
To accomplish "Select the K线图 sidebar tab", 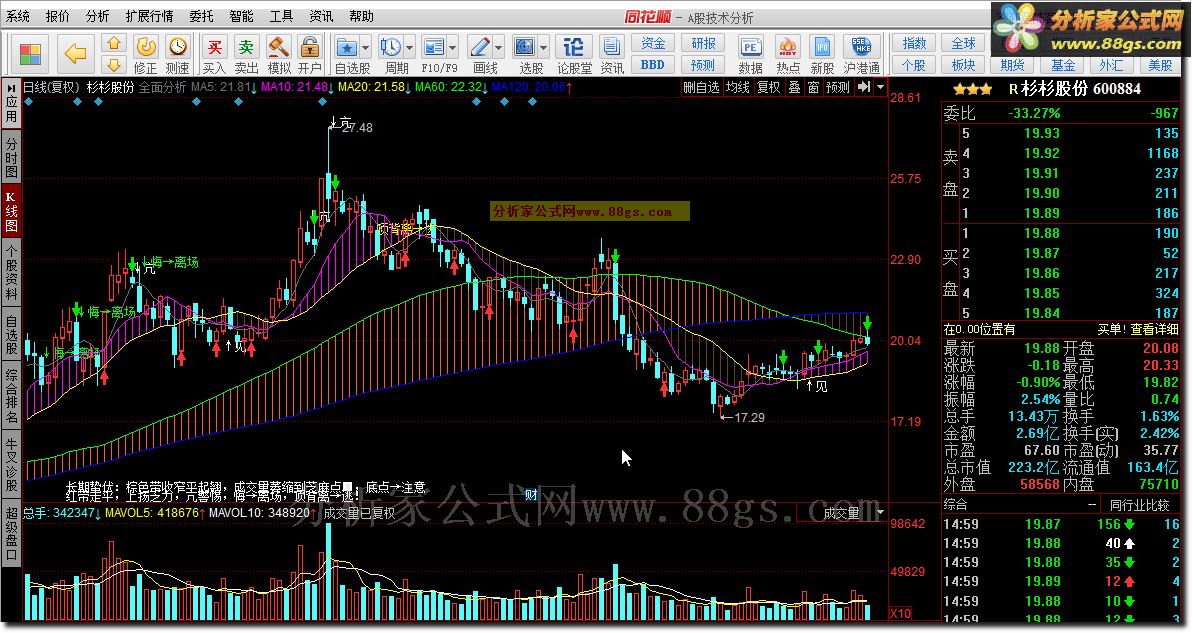I will coord(11,212).
